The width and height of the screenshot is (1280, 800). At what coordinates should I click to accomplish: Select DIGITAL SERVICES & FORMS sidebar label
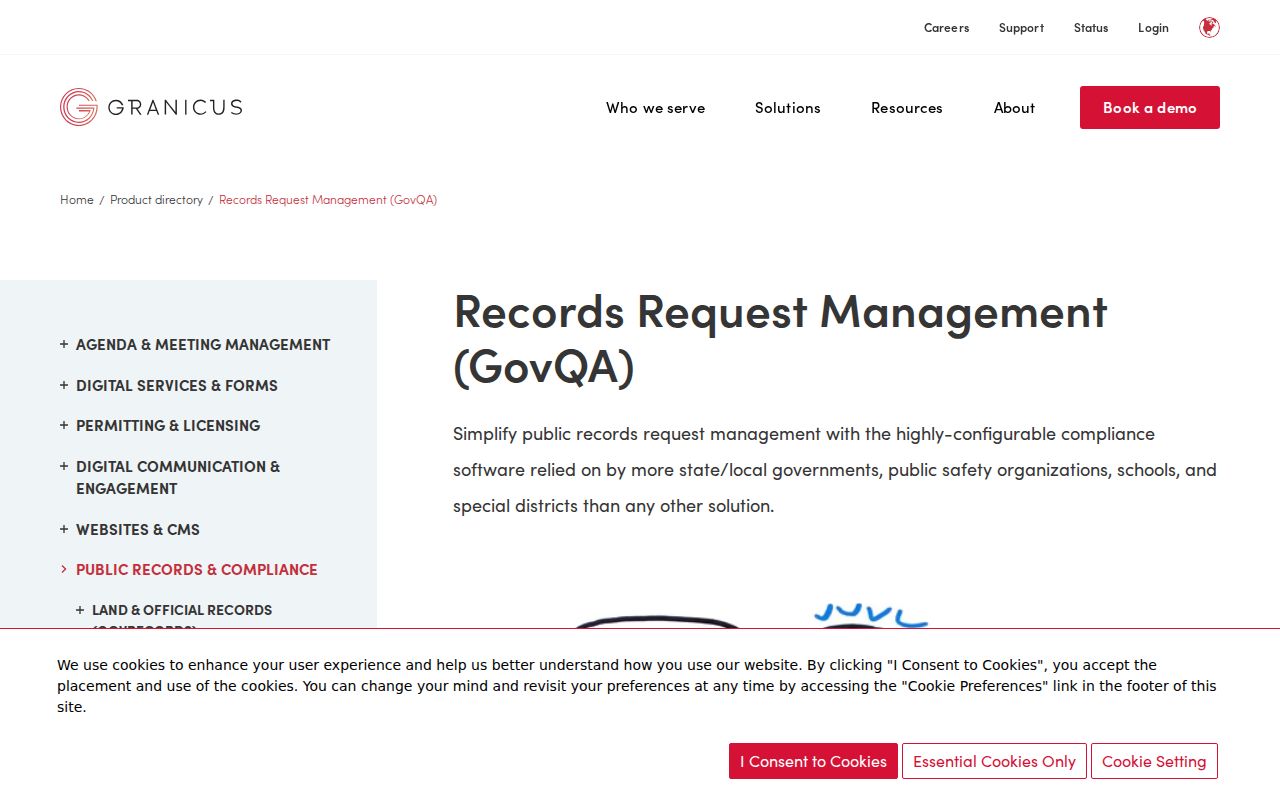pos(177,386)
